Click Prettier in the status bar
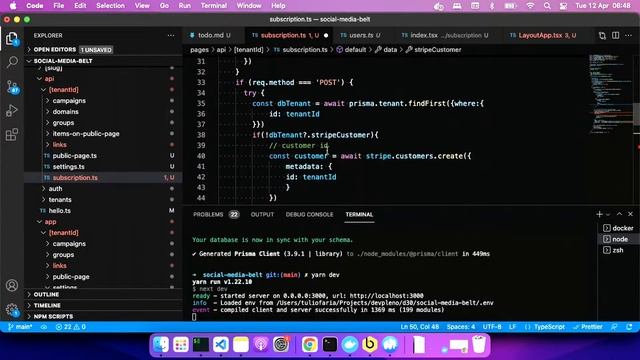 (x=588, y=327)
